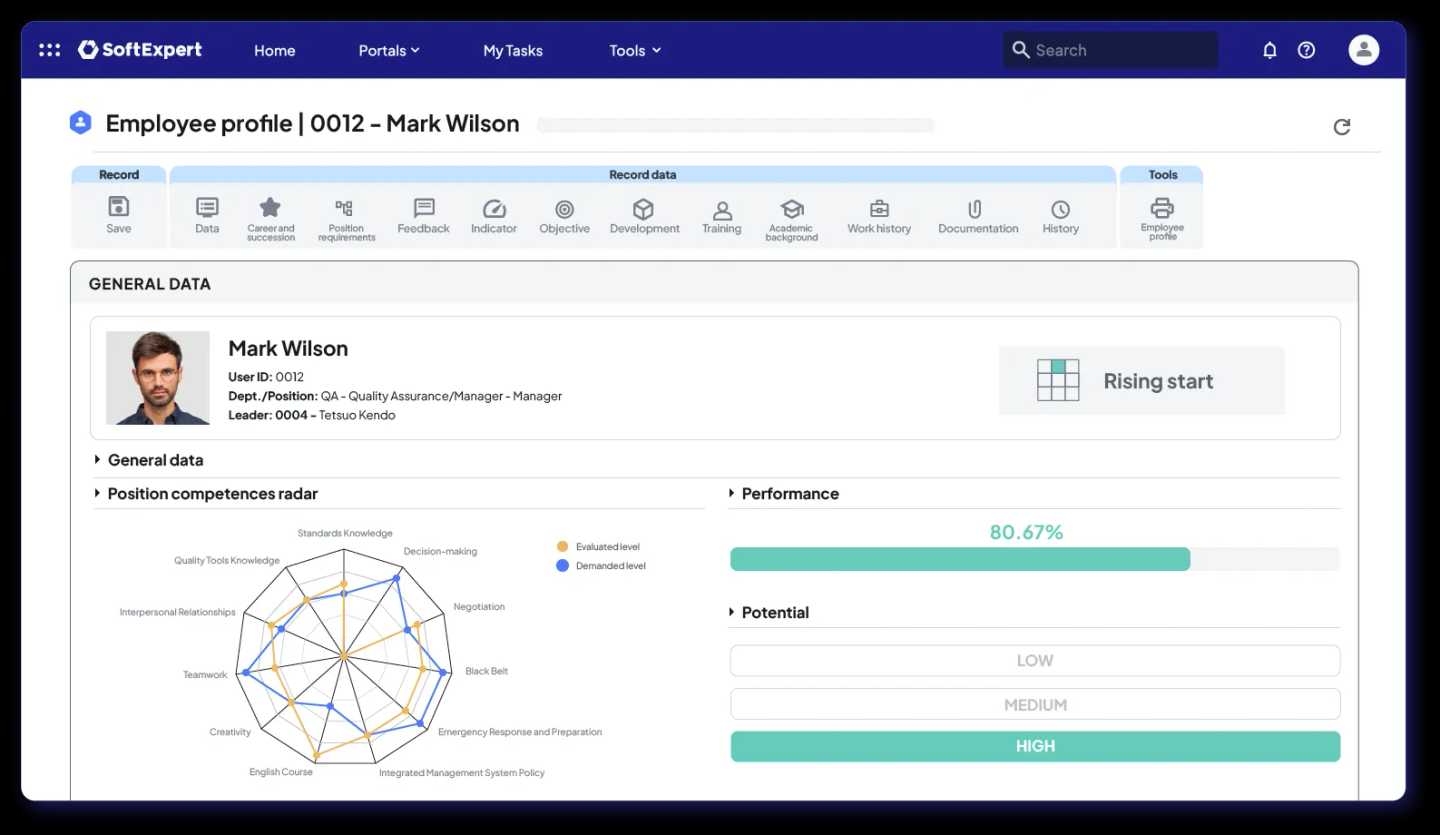The width and height of the screenshot is (1440, 835).
Task: Select MEDIUM potential option
Action: pyautogui.click(x=1034, y=705)
